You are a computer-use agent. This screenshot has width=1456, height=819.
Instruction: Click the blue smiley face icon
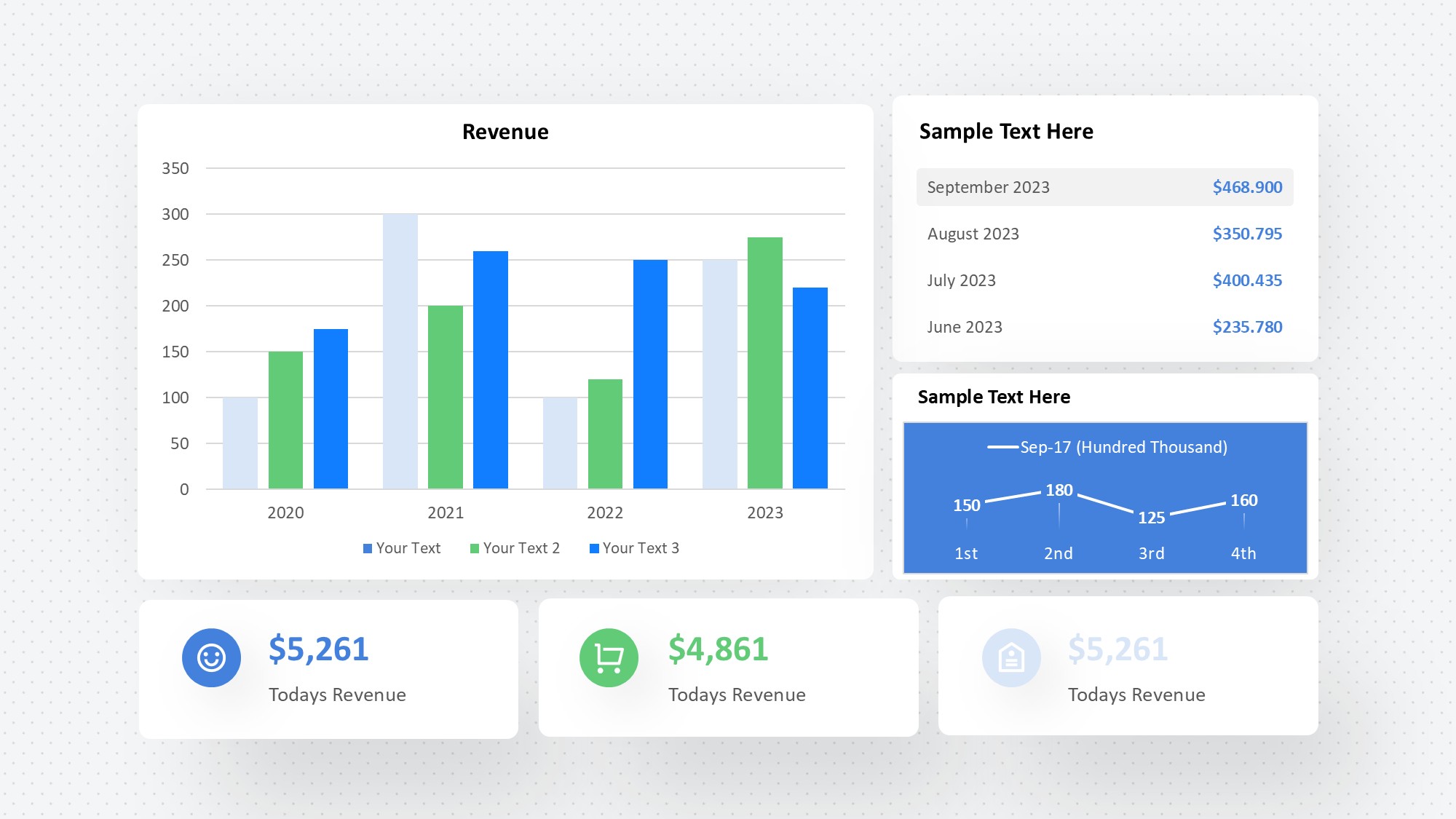[211, 657]
